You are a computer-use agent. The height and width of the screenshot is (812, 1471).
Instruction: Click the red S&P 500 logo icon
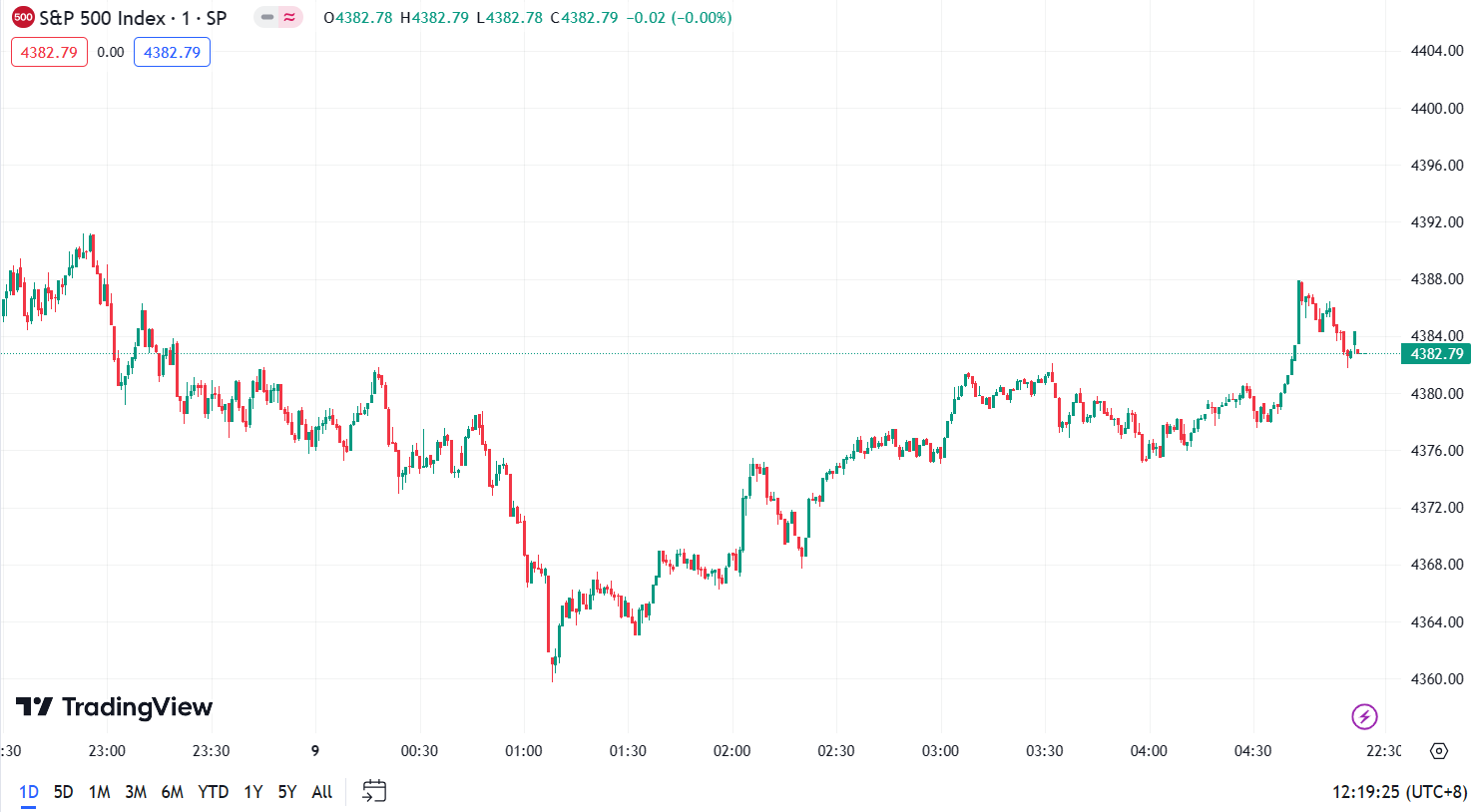[x=23, y=17]
